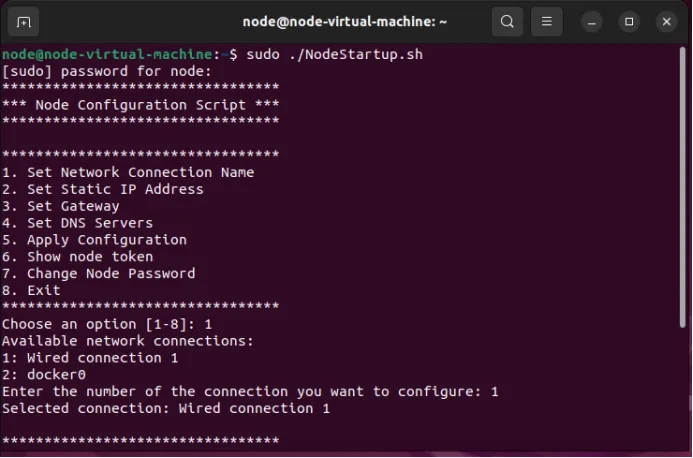The height and width of the screenshot is (458, 693).
Task: Click the 'Choose an option [1-8]' prompt
Action: (x=98, y=324)
